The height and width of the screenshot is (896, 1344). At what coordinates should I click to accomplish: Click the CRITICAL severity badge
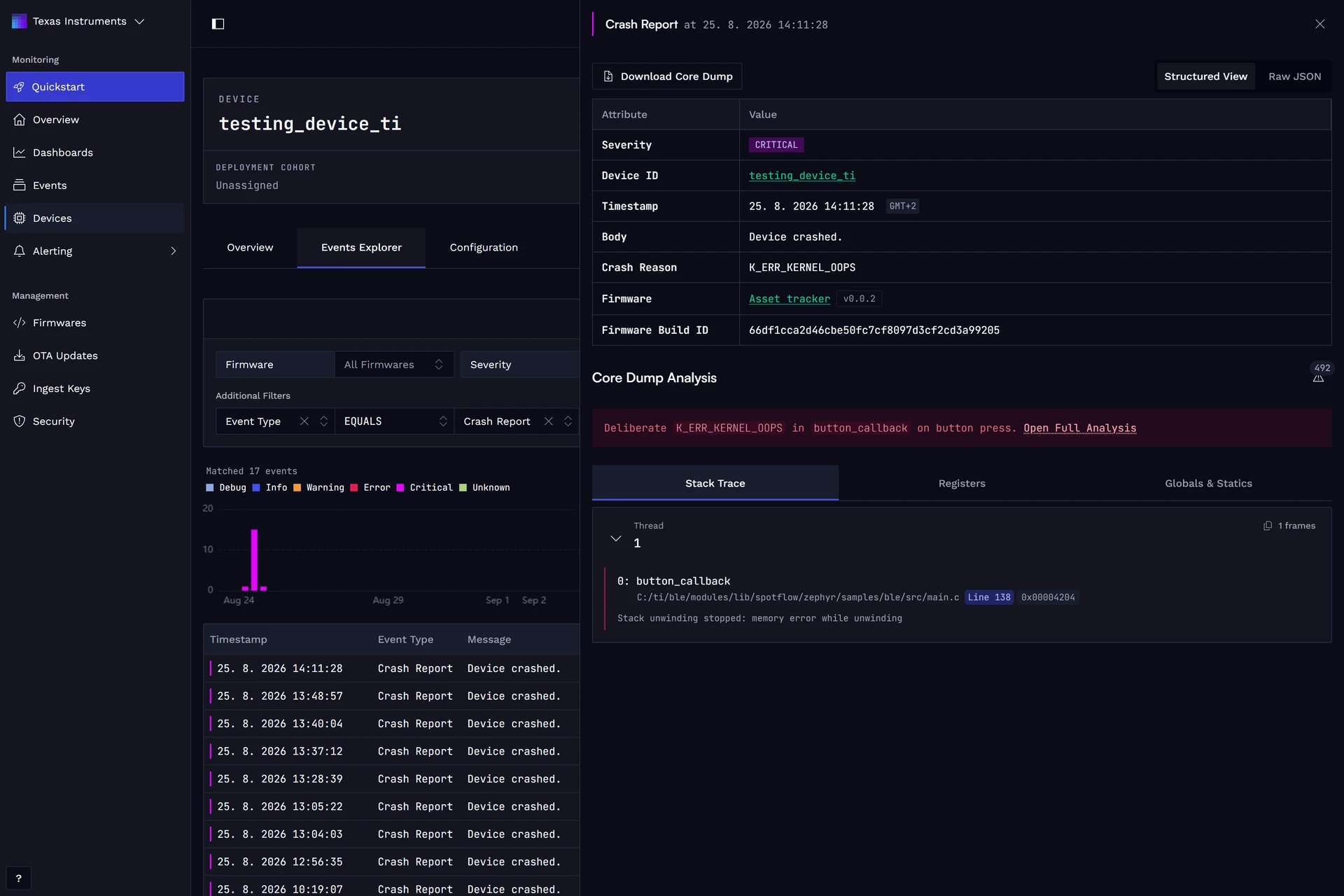click(776, 145)
